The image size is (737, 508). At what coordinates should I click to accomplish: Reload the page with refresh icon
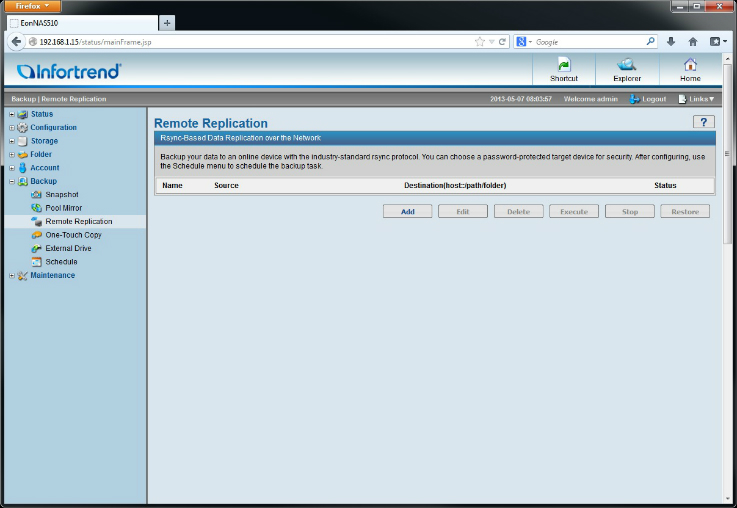tap(502, 42)
